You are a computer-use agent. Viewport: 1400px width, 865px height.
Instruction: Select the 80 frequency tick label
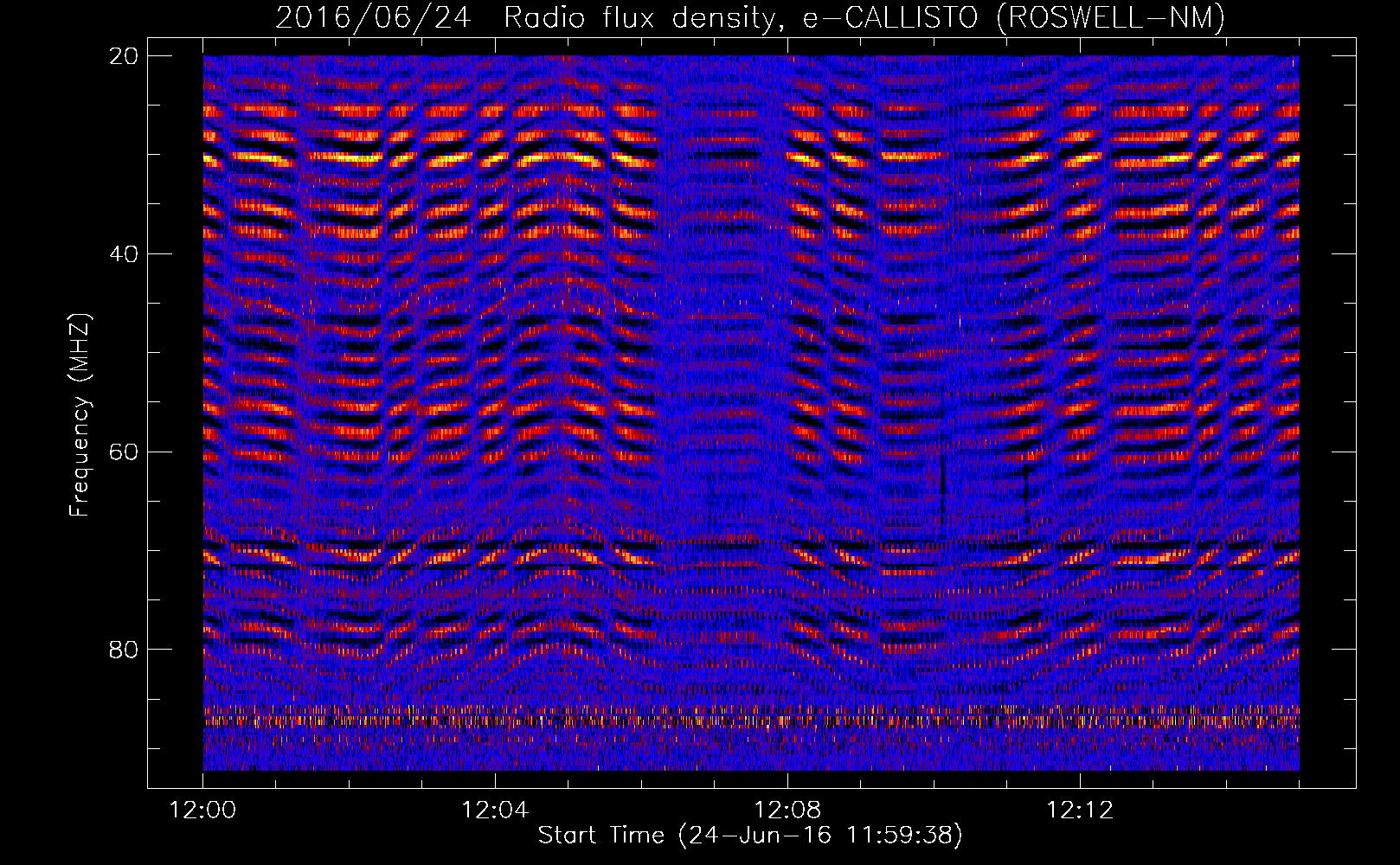[124, 650]
